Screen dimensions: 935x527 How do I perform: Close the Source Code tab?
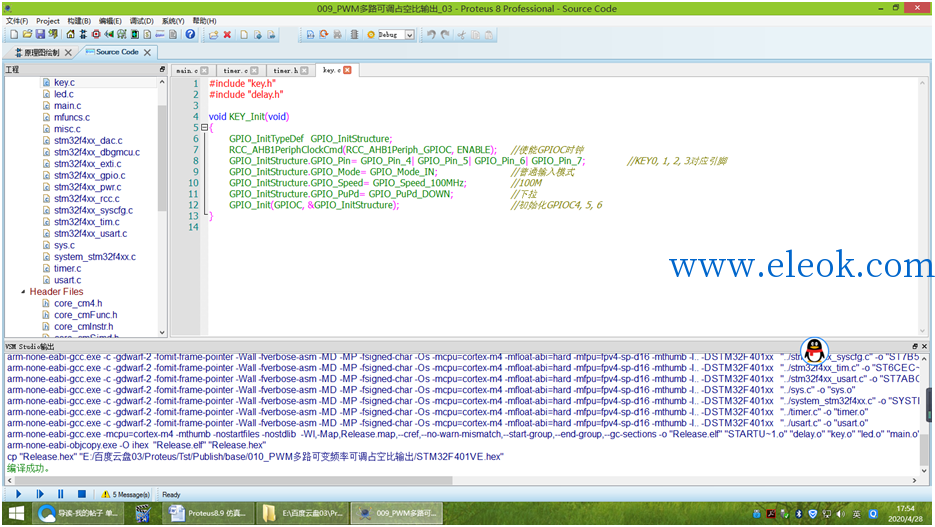147,52
